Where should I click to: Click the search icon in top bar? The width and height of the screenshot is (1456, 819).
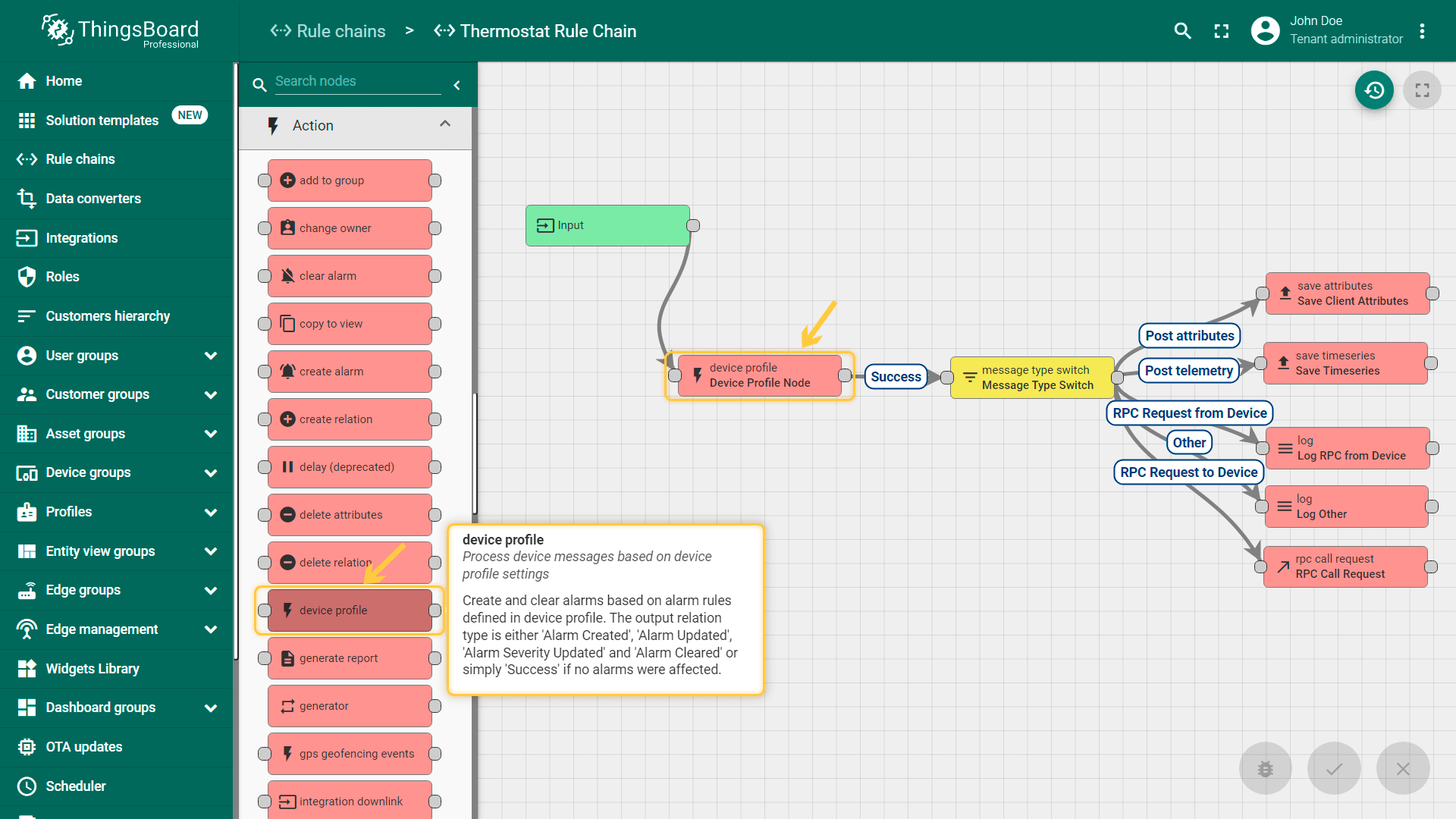coord(1182,31)
